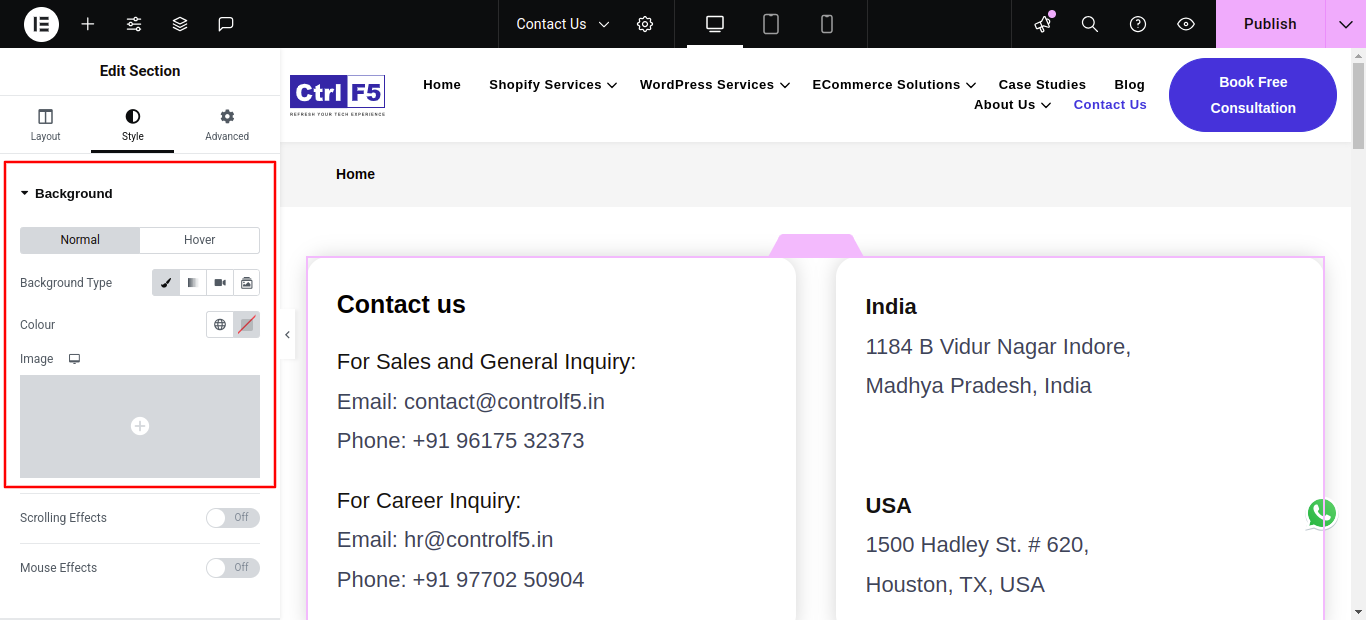The width and height of the screenshot is (1366, 620).
Task: Preview changes with the eye icon
Action: [x=1186, y=24]
